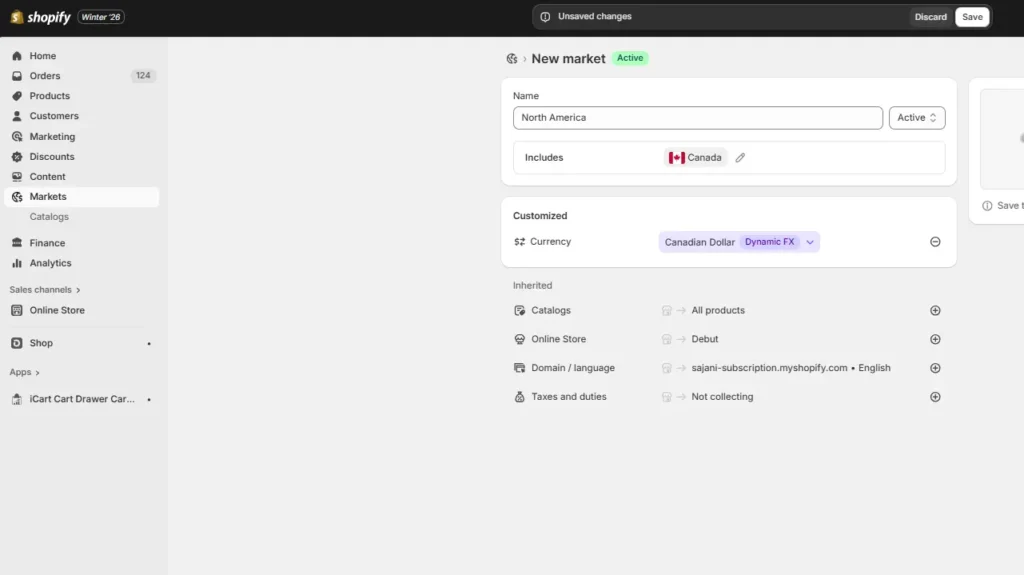Add Taxes and duties customization plus icon
This screenshot has width=1024, height=575.
[x=935, y=397]
